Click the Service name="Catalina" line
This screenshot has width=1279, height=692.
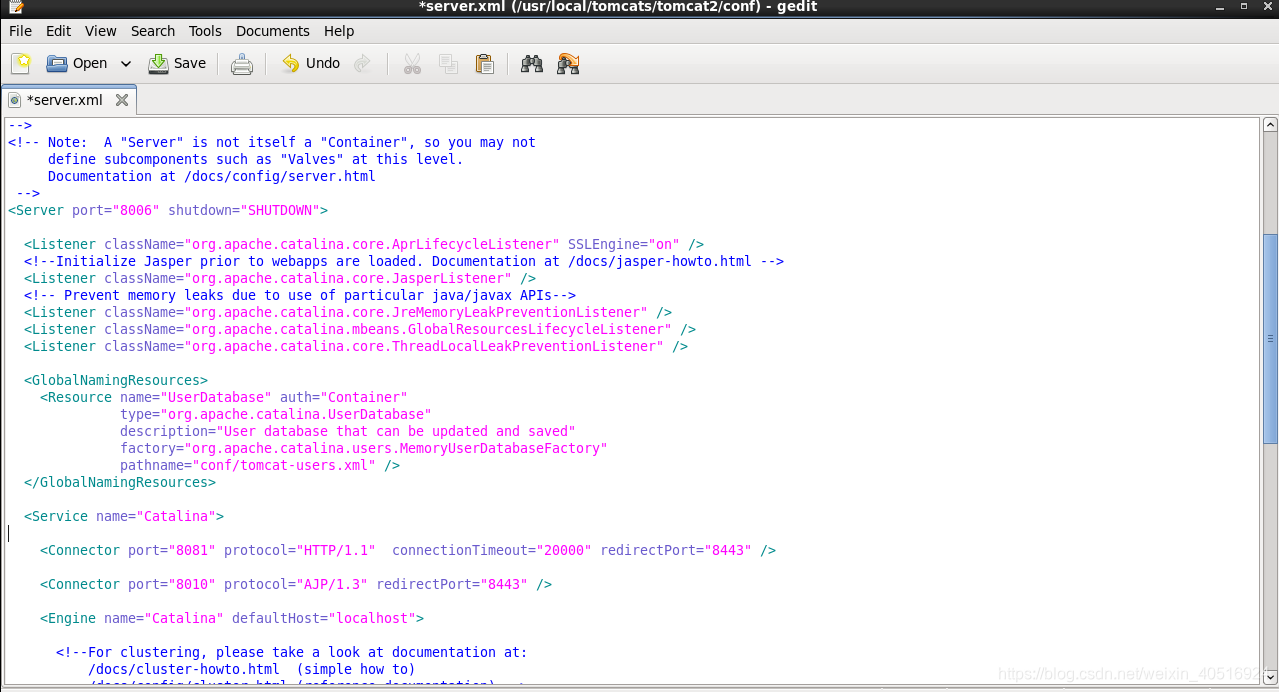tap(124, 516)
